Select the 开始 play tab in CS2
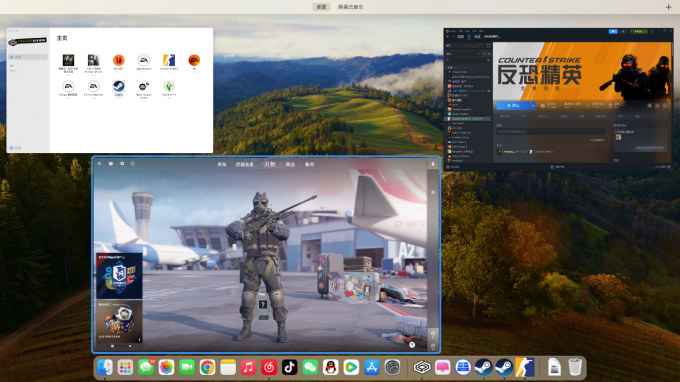 [270, 164]
